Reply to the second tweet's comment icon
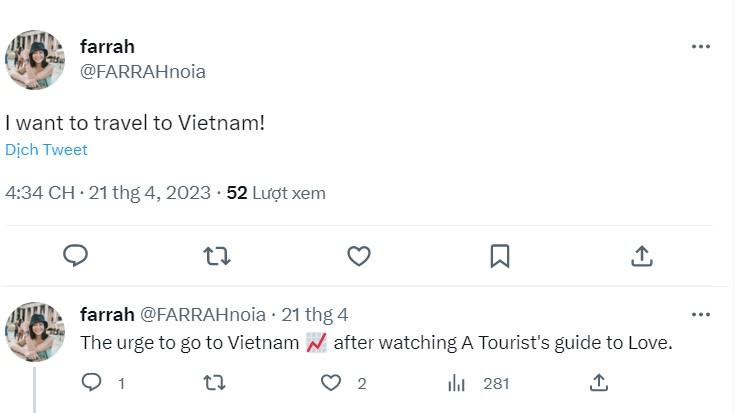The width and height of the screenshot is (734, 413). click(91, 382)
